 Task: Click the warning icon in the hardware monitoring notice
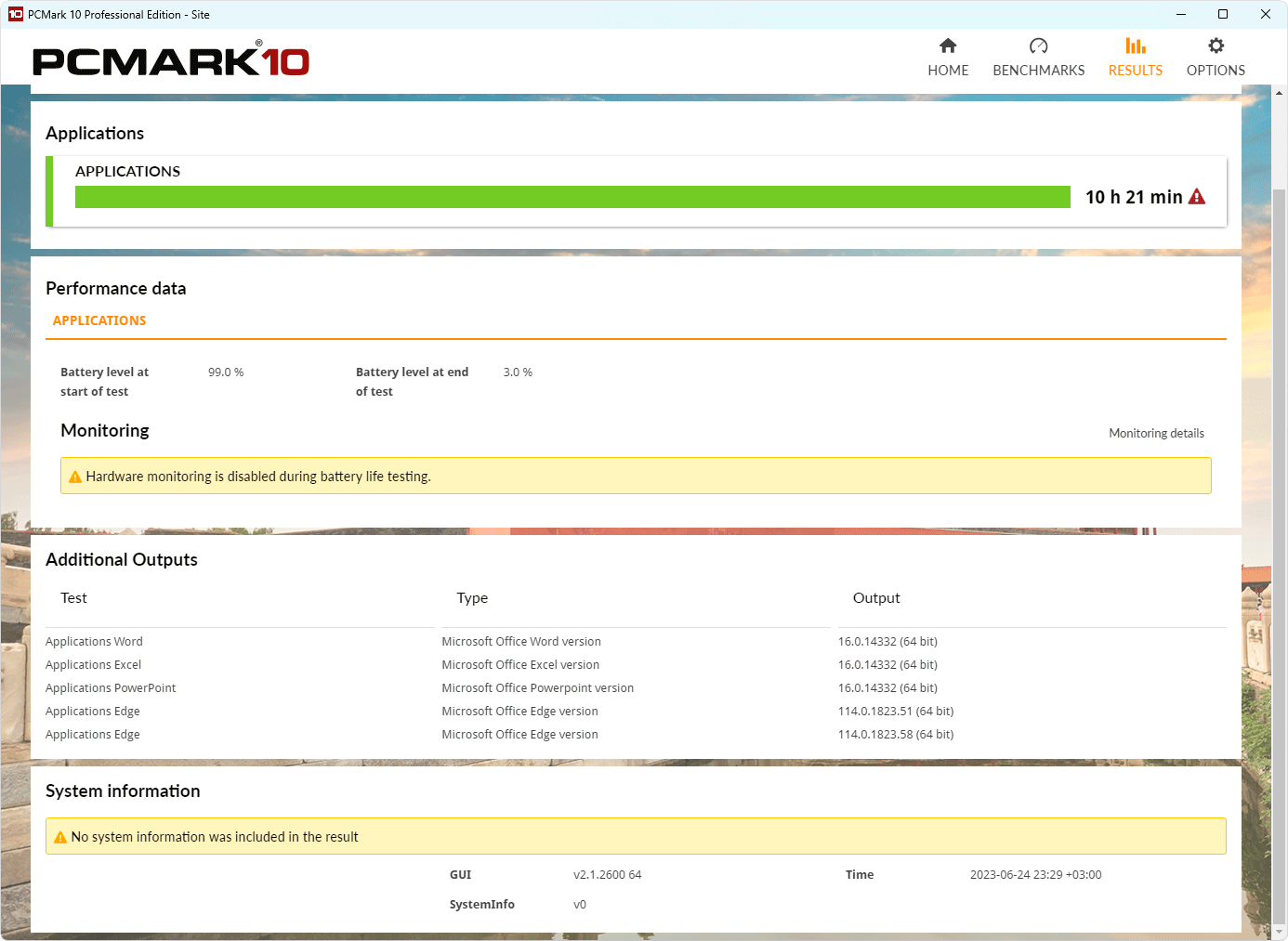pos(75,477)
